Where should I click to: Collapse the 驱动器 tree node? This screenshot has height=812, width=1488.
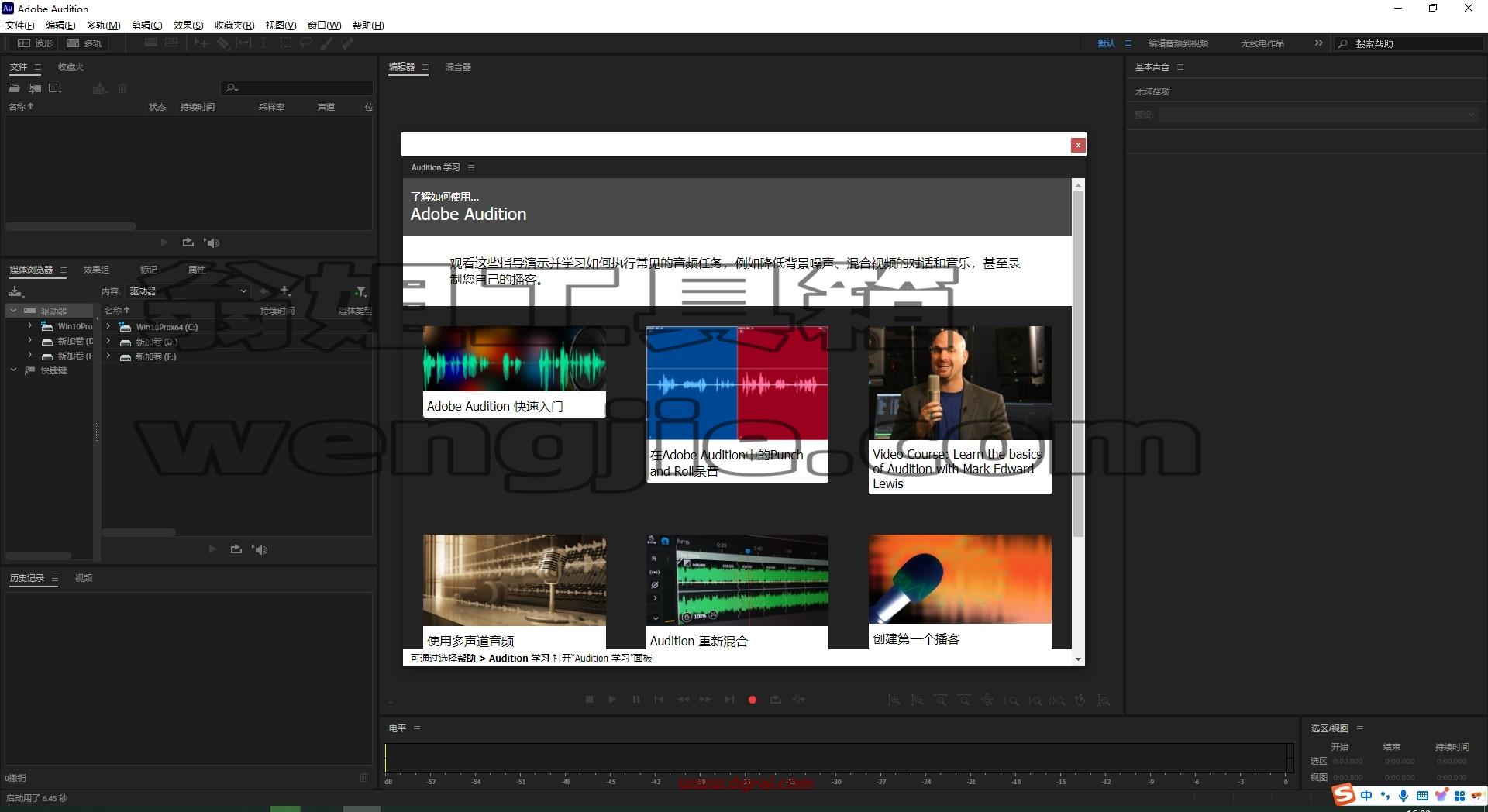click(x=13, y=311)
